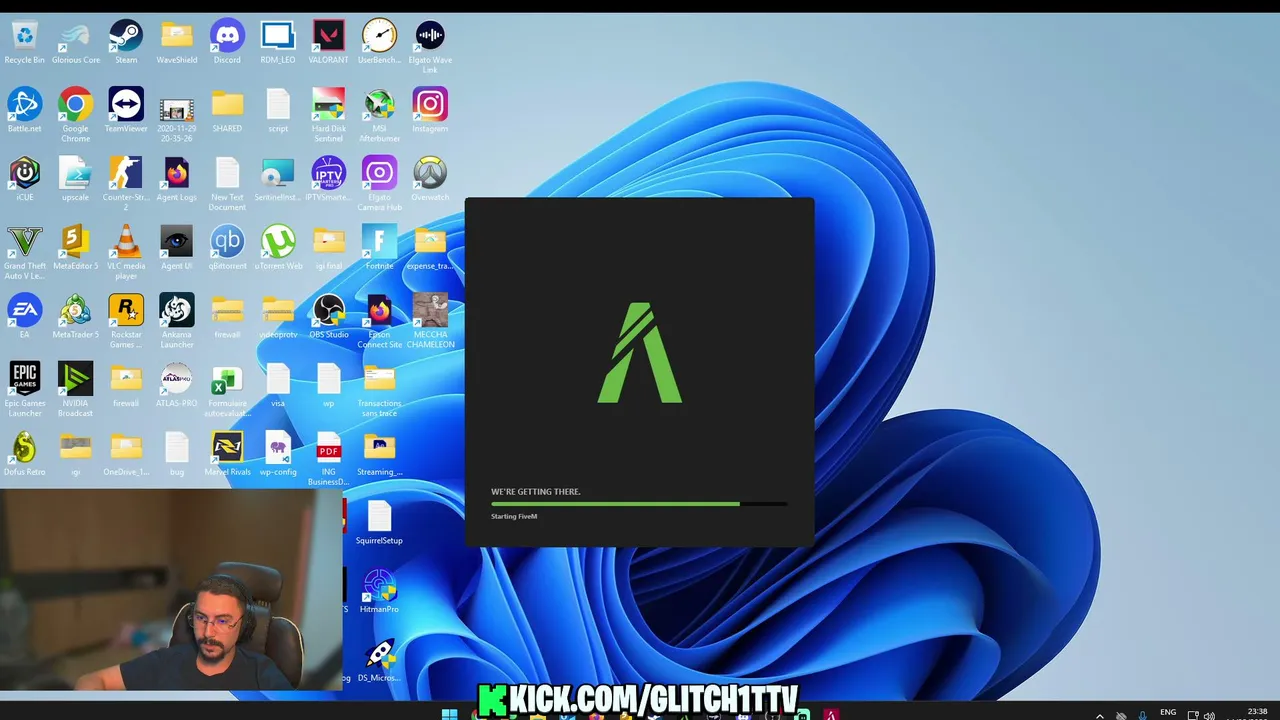Select the Battle.net desktop icon
Screen dimensions: 1280x720
click(25, 104)
